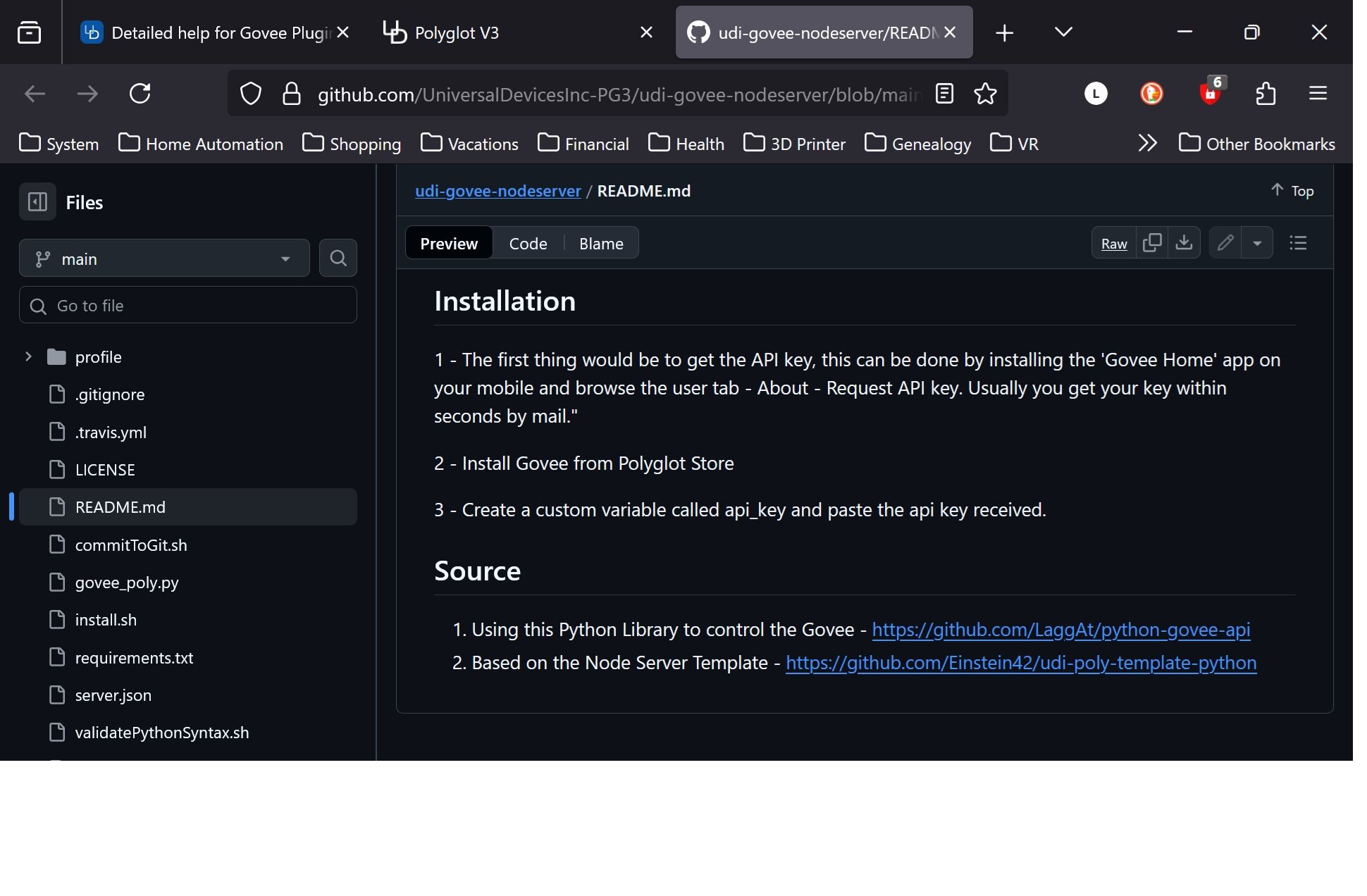Open the README outline list icon
Image resolution: width=1367 pixels, height=896 pixels.
[1298, 243]
